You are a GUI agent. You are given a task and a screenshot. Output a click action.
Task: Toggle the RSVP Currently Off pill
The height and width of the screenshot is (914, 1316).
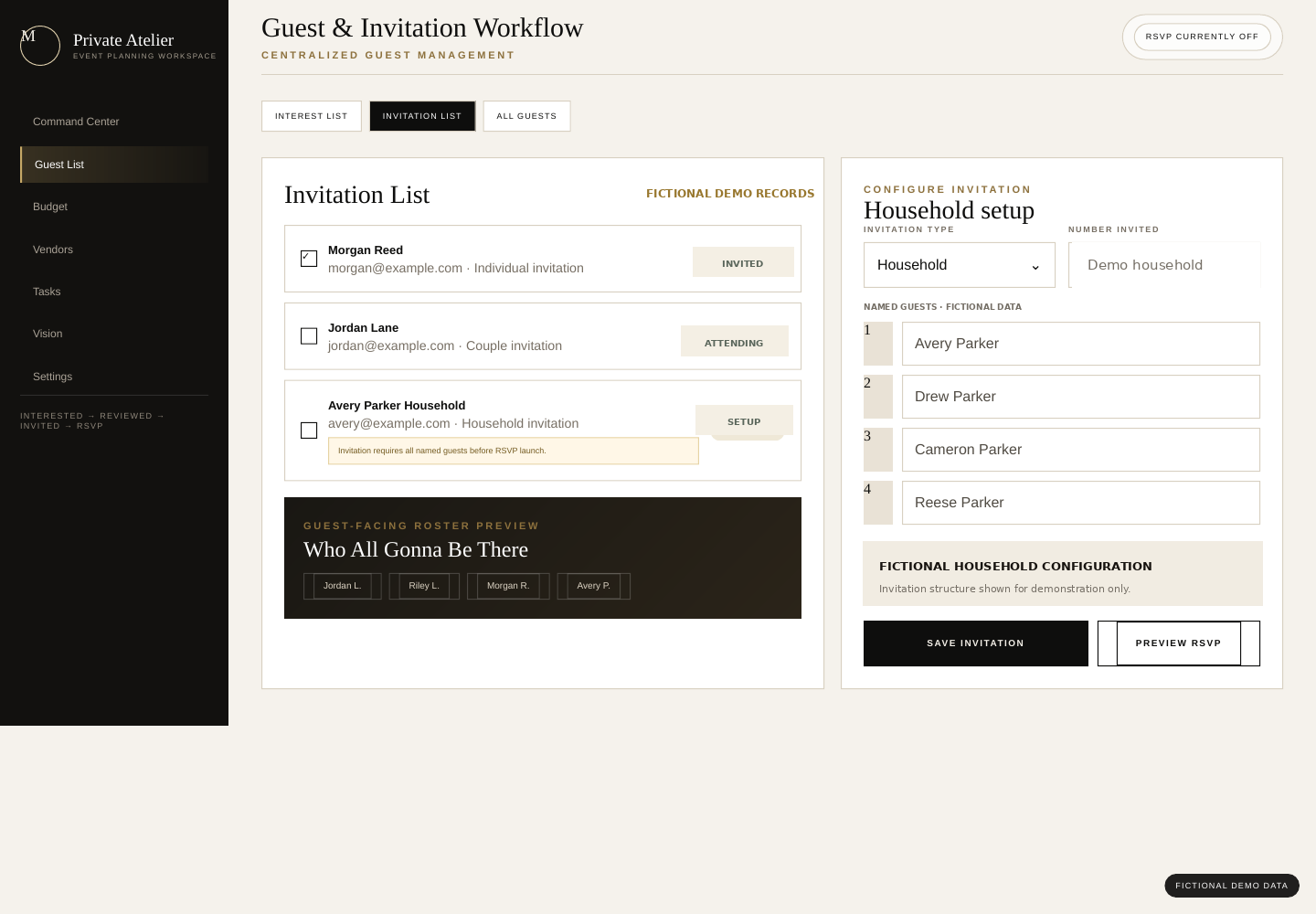1203,37
